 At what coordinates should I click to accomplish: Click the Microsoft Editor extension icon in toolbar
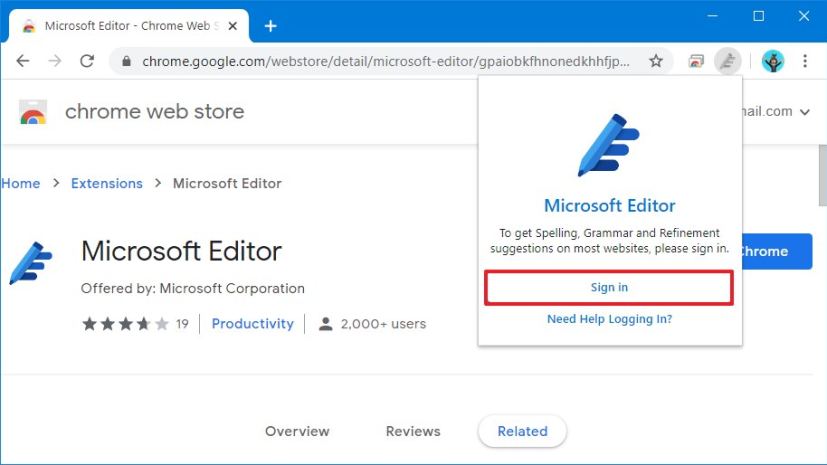tap(728, 61)
